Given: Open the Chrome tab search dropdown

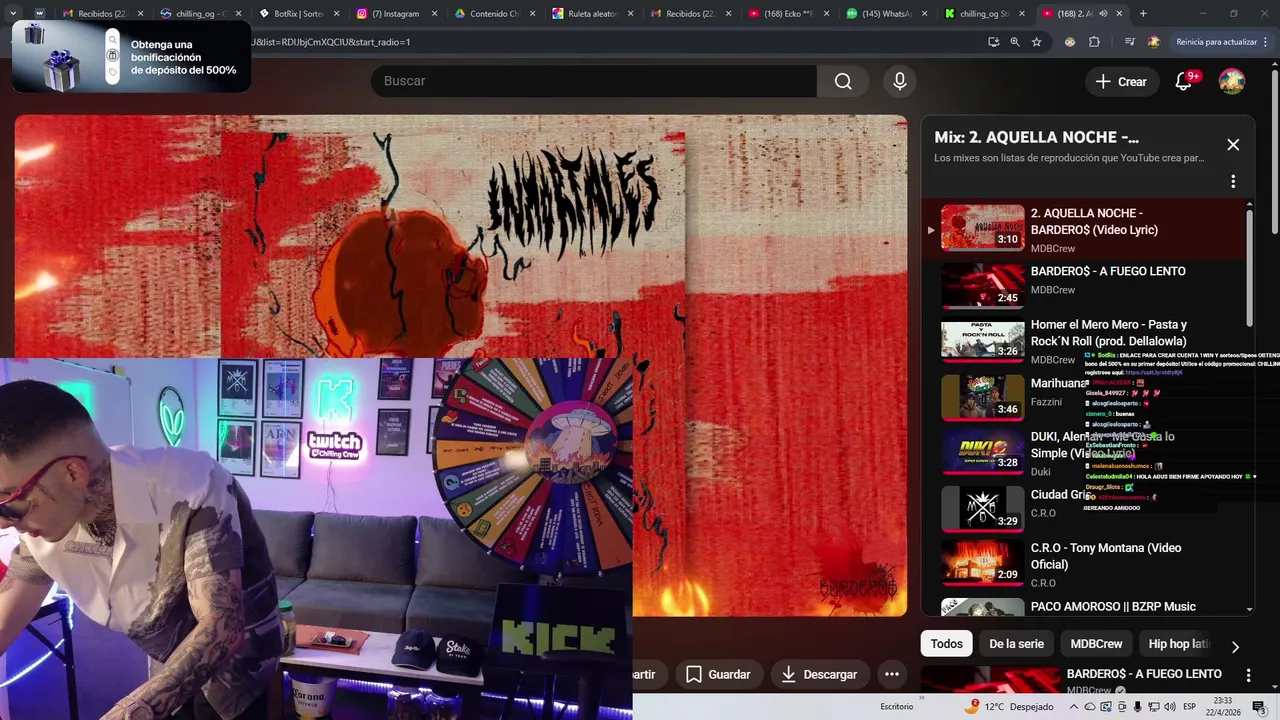Looking at the screenshot, I should pos(12,13).
